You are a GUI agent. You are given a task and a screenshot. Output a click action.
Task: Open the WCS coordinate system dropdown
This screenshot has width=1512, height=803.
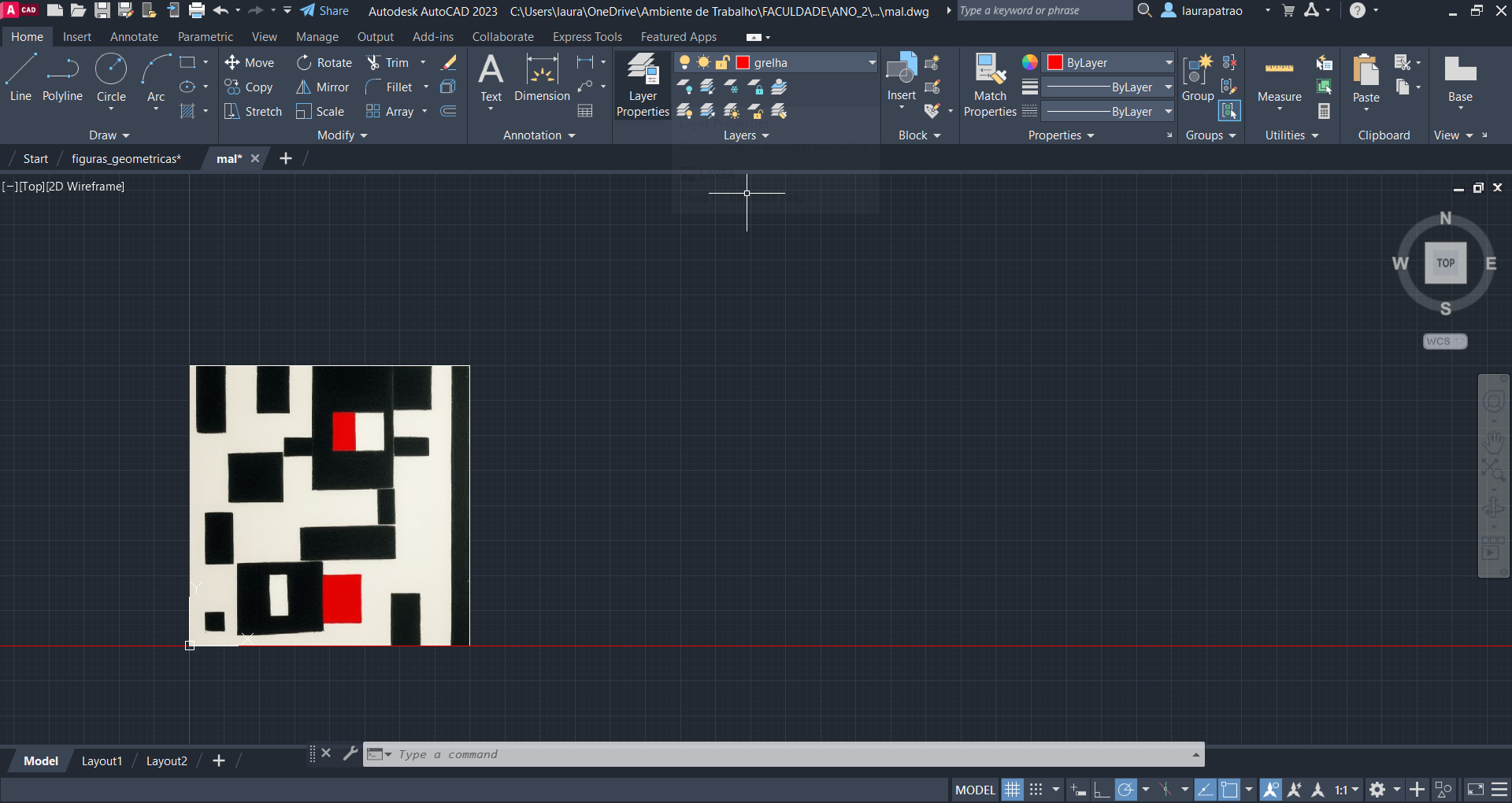(x=1445, y=342)
